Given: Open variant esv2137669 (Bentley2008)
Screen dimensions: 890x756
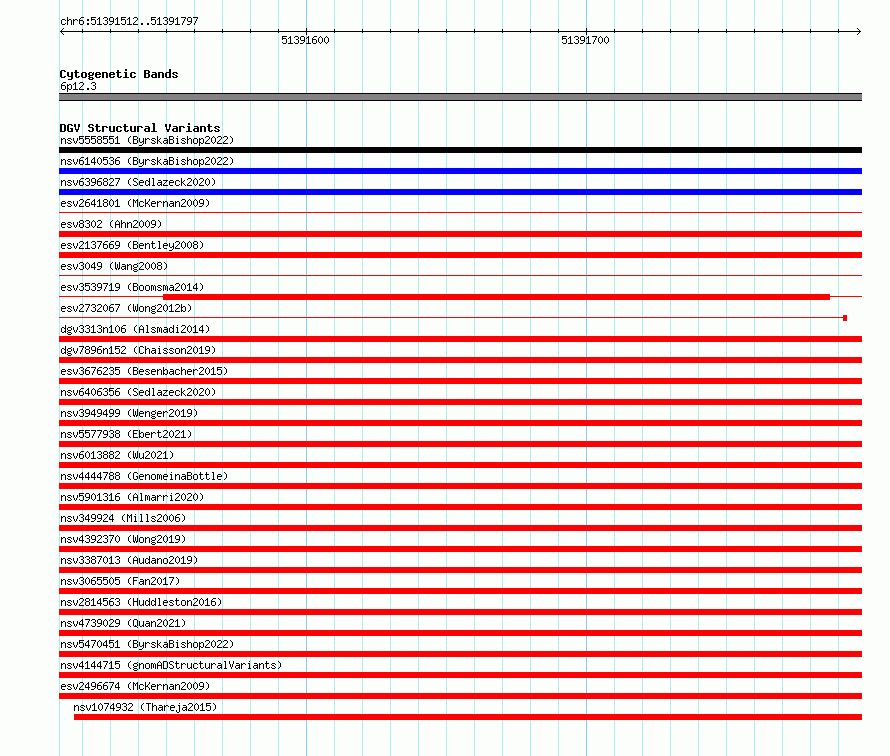Looking at the screenshot, I should click(x=132, y=245).
